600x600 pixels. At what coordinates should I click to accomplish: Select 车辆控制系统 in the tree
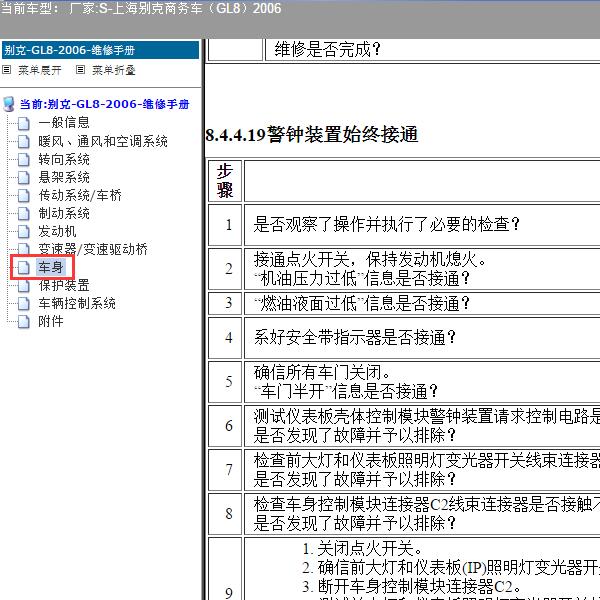[x=77, y=303]
